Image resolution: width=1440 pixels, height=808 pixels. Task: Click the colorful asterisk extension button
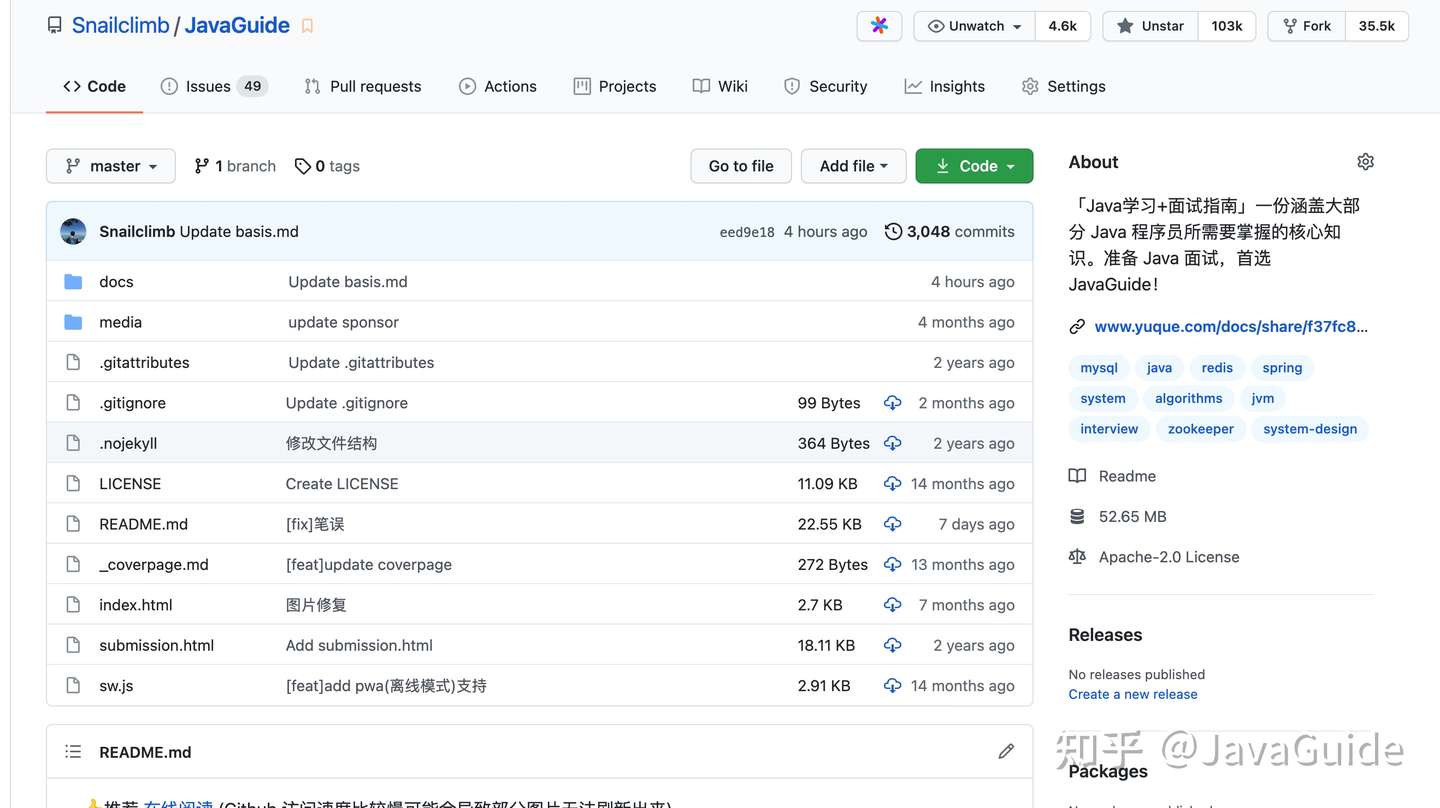879,26
